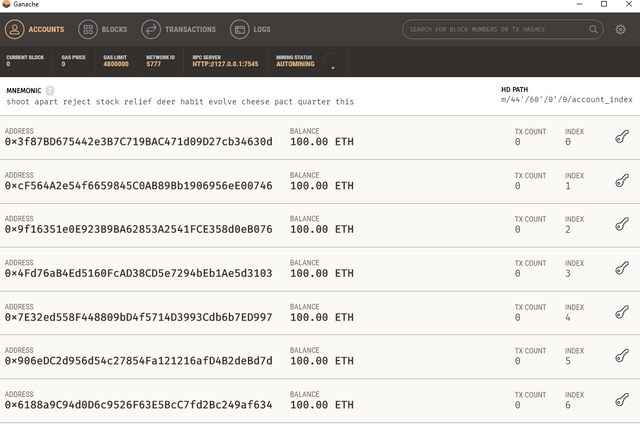640x424 pixels.
Task: Focus the block numbers or tx hashes search field
Action: coord(503,29)
